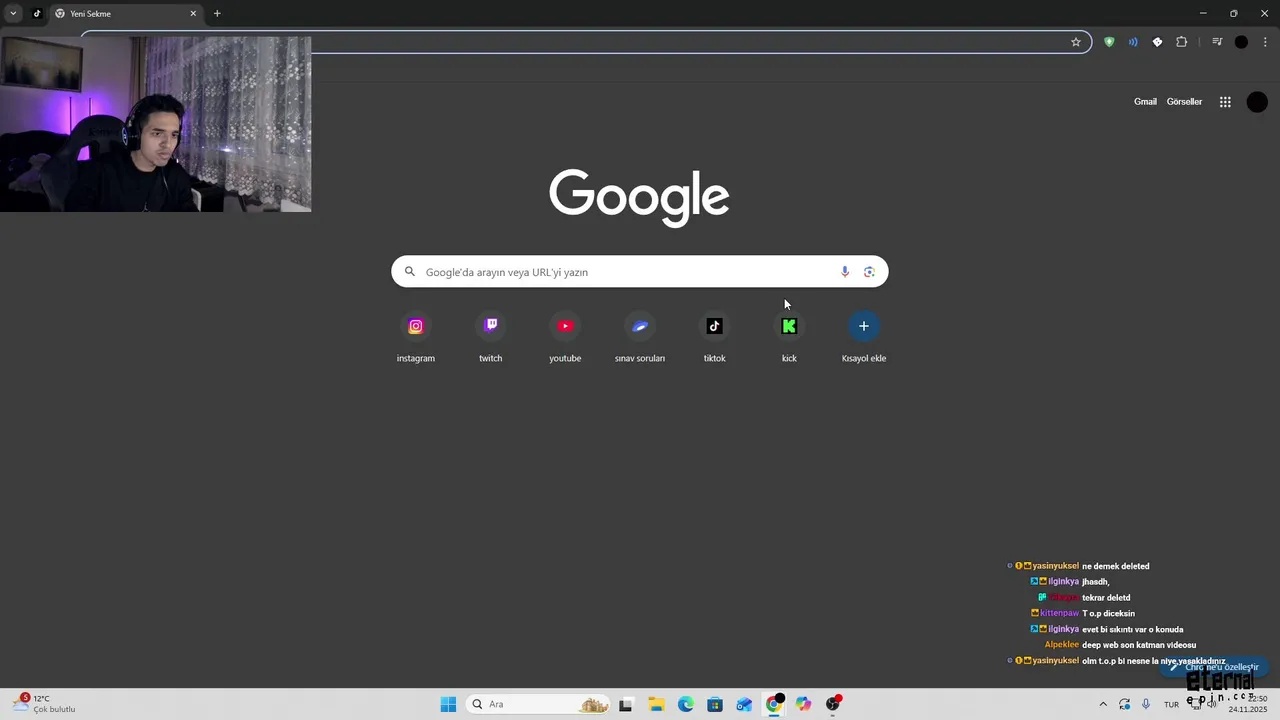The height and width of the screenshot is (720, 1280).
Task: Open File Explorer from the taskbar
Action: pos(656,704)
